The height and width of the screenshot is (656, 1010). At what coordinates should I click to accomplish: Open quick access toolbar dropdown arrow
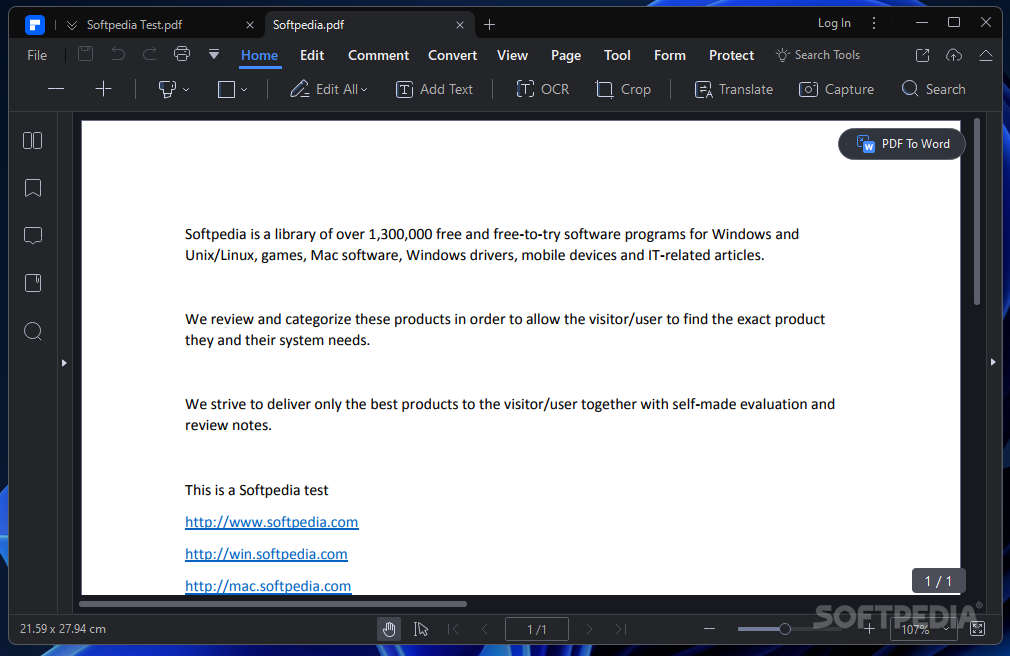[x=214, y=55]
